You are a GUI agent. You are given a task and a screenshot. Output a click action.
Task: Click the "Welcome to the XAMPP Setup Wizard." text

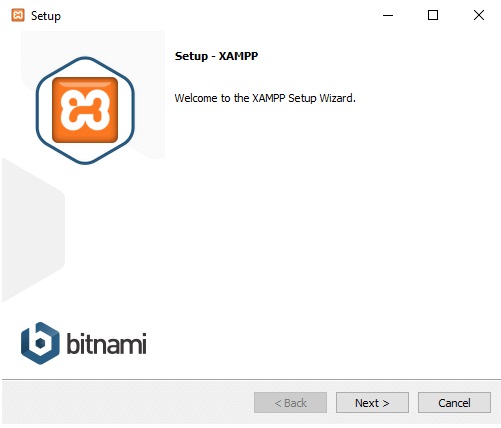[x=265, y=98]
